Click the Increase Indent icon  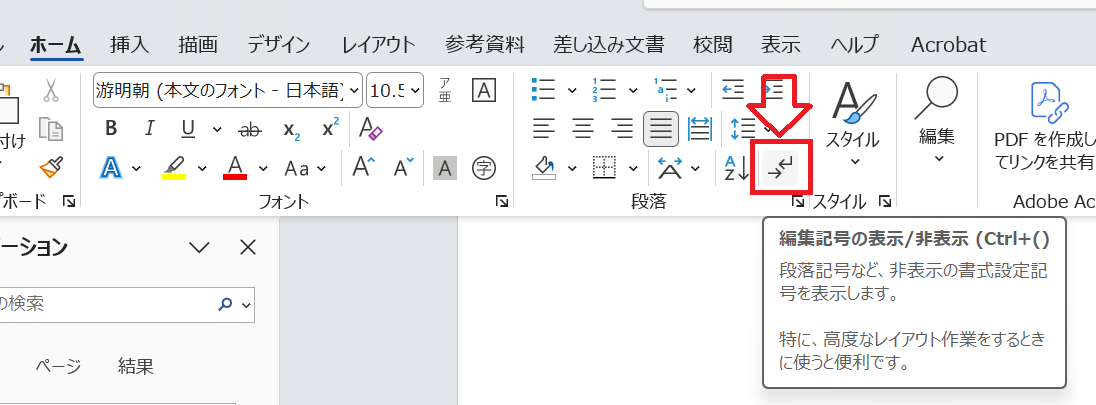pos(774,90)
